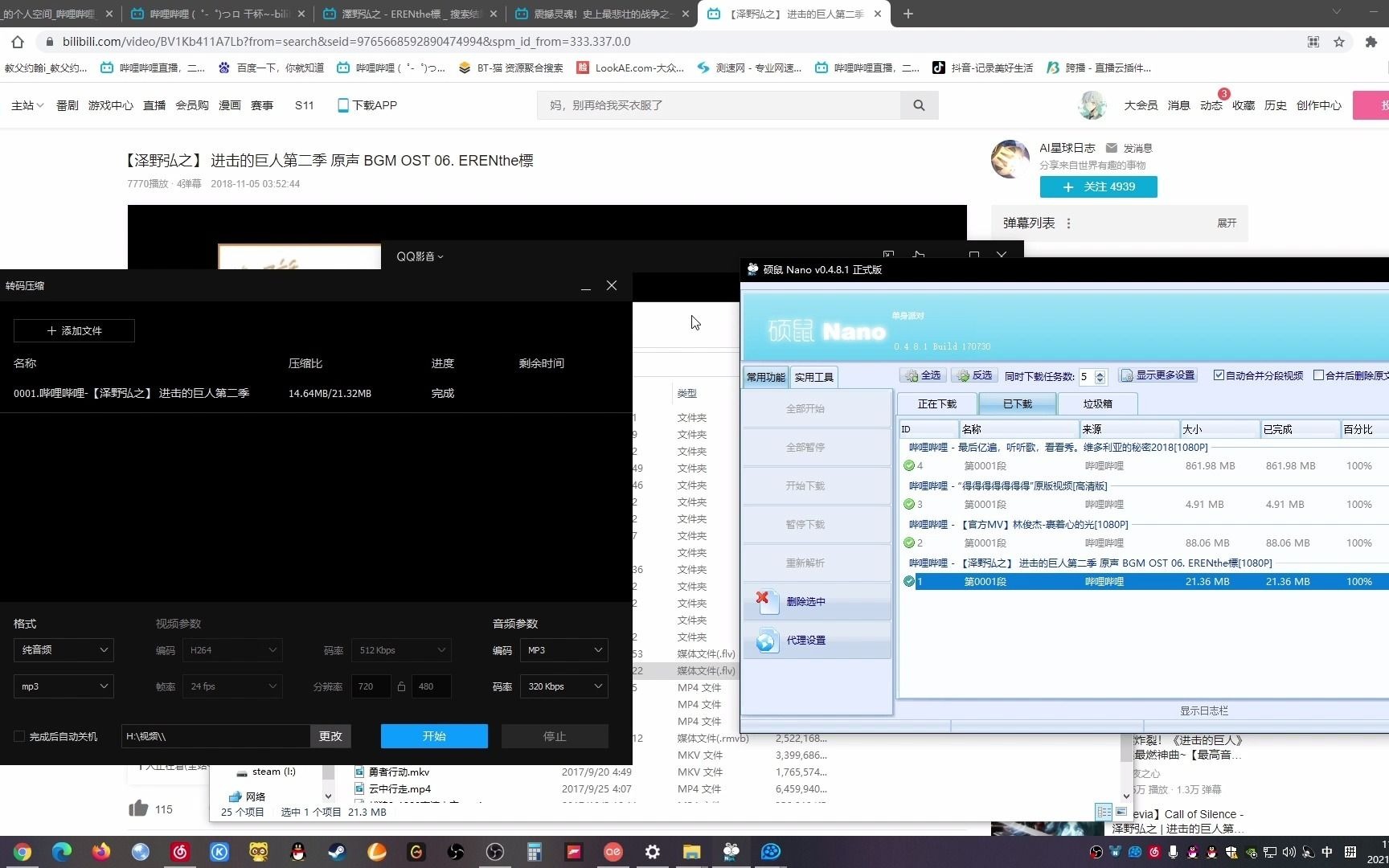
Task: Click the microphone tray icon
Action: point(1174,852)
